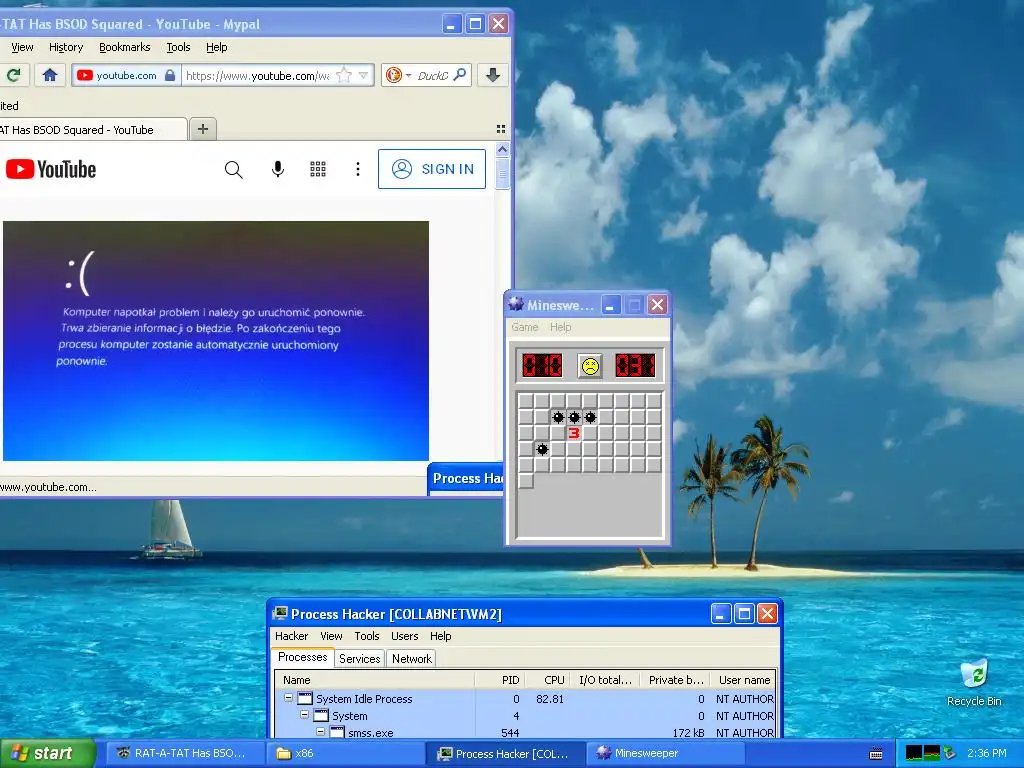Open the History menu in Mypal

[66, 47]
